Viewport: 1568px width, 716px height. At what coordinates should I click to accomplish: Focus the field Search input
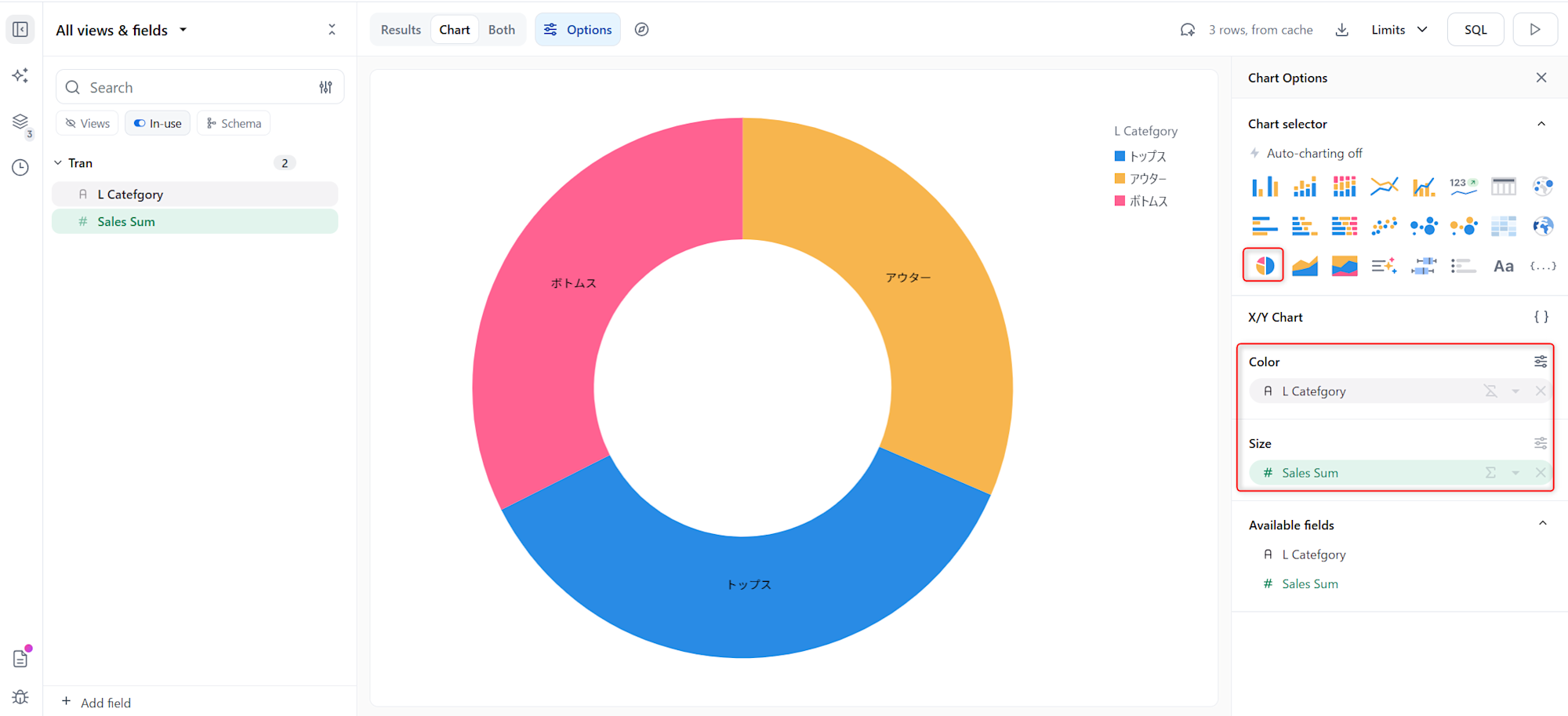pos(200,88)
